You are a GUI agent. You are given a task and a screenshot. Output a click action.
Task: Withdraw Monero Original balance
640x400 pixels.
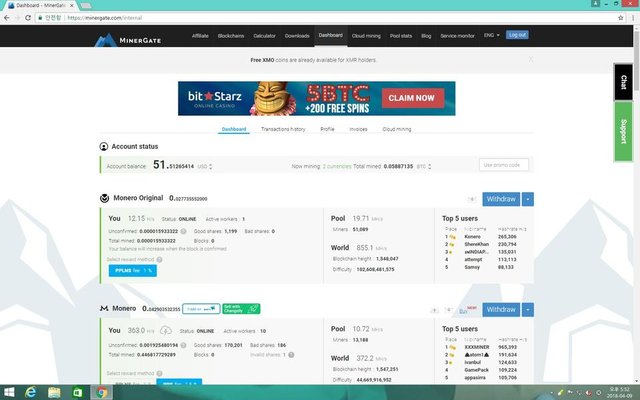point(501,199)
